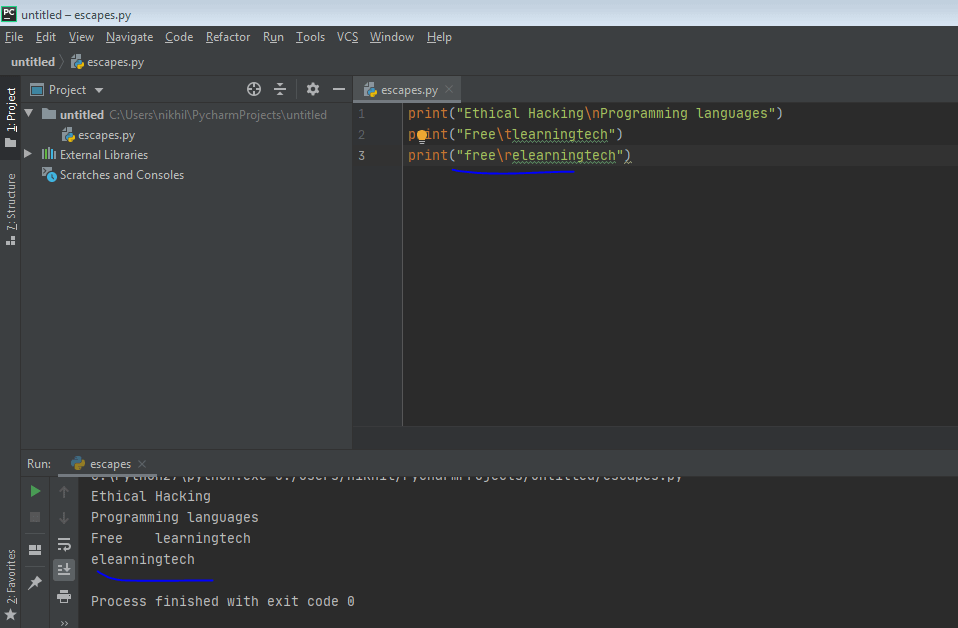Image resolution: width=958 pixels, height=628 pixels.
Task: Select Scratches and Consoles item
Action: click(x=113, y=175)
